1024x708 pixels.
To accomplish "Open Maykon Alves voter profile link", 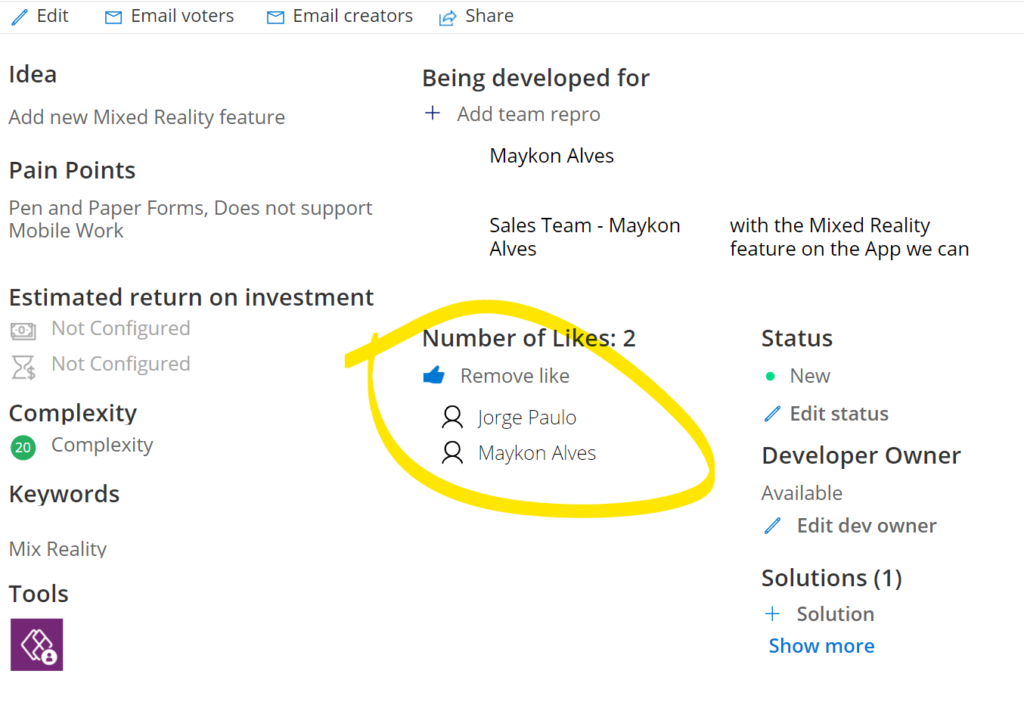I will pyautogui.click(x=536, y=453).
